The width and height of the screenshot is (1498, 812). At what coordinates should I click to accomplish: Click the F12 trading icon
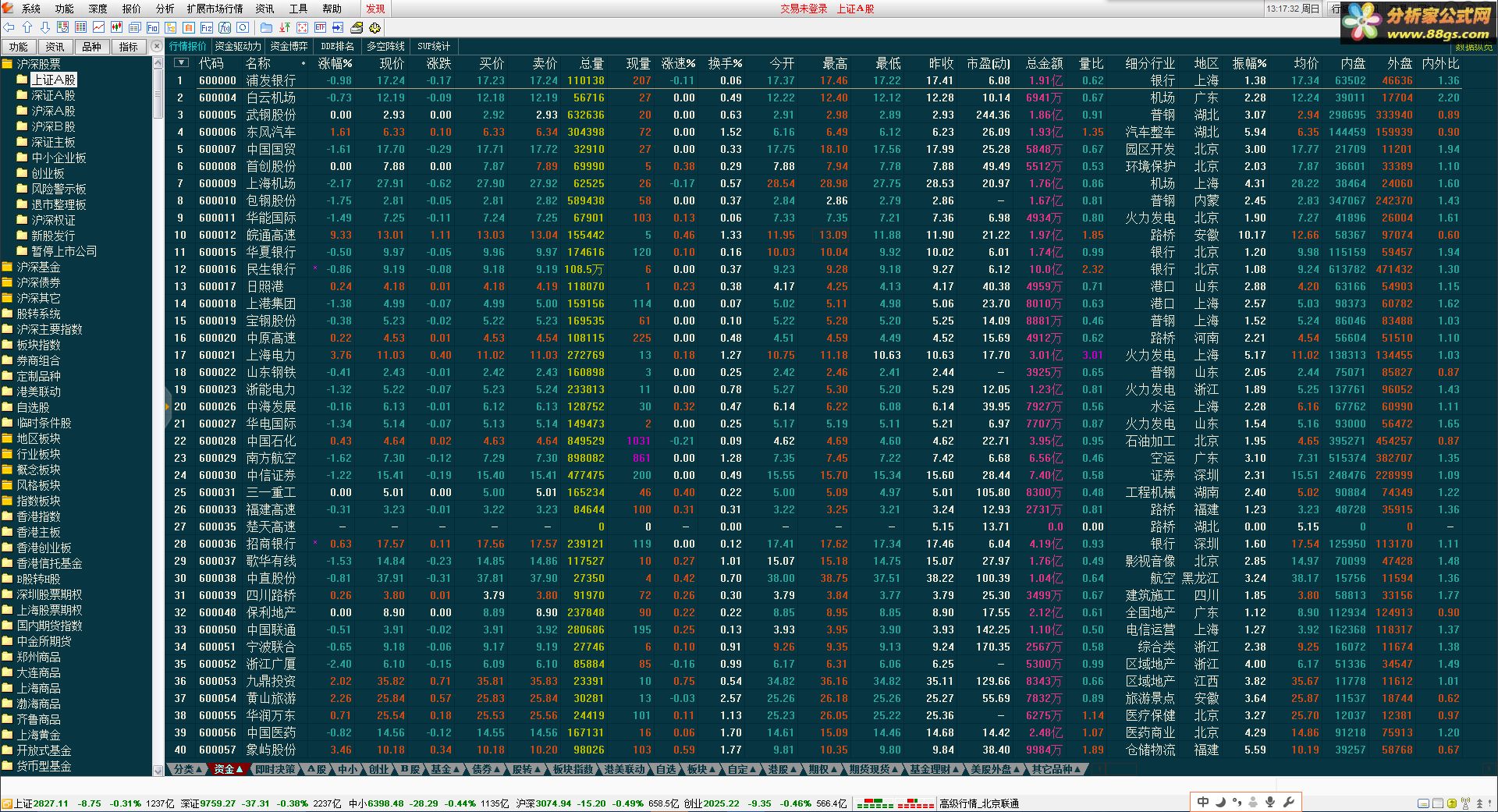pos(207,27)
